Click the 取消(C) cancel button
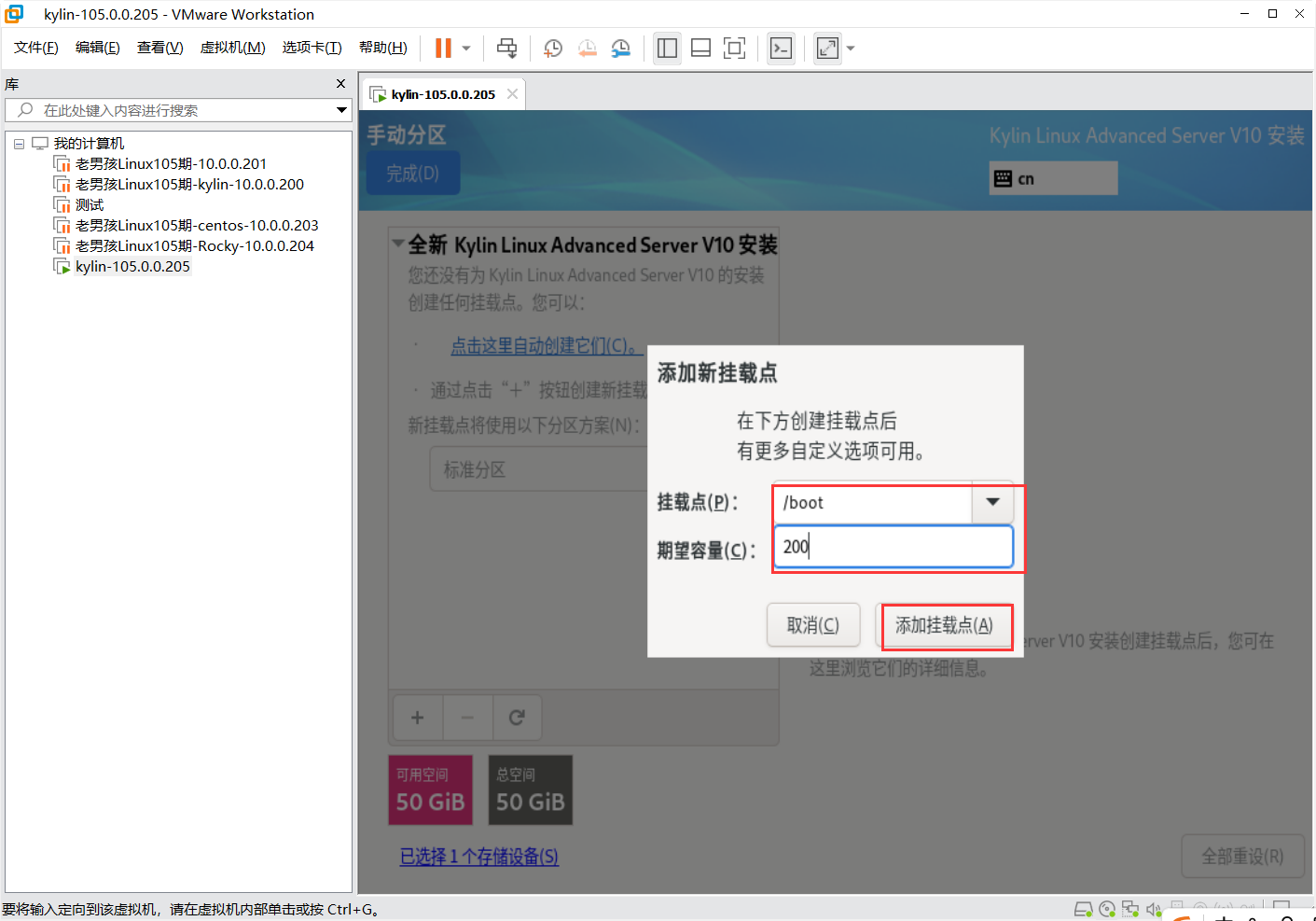Viewport: 1316px width, 921px height. click(x=813, y=625)
